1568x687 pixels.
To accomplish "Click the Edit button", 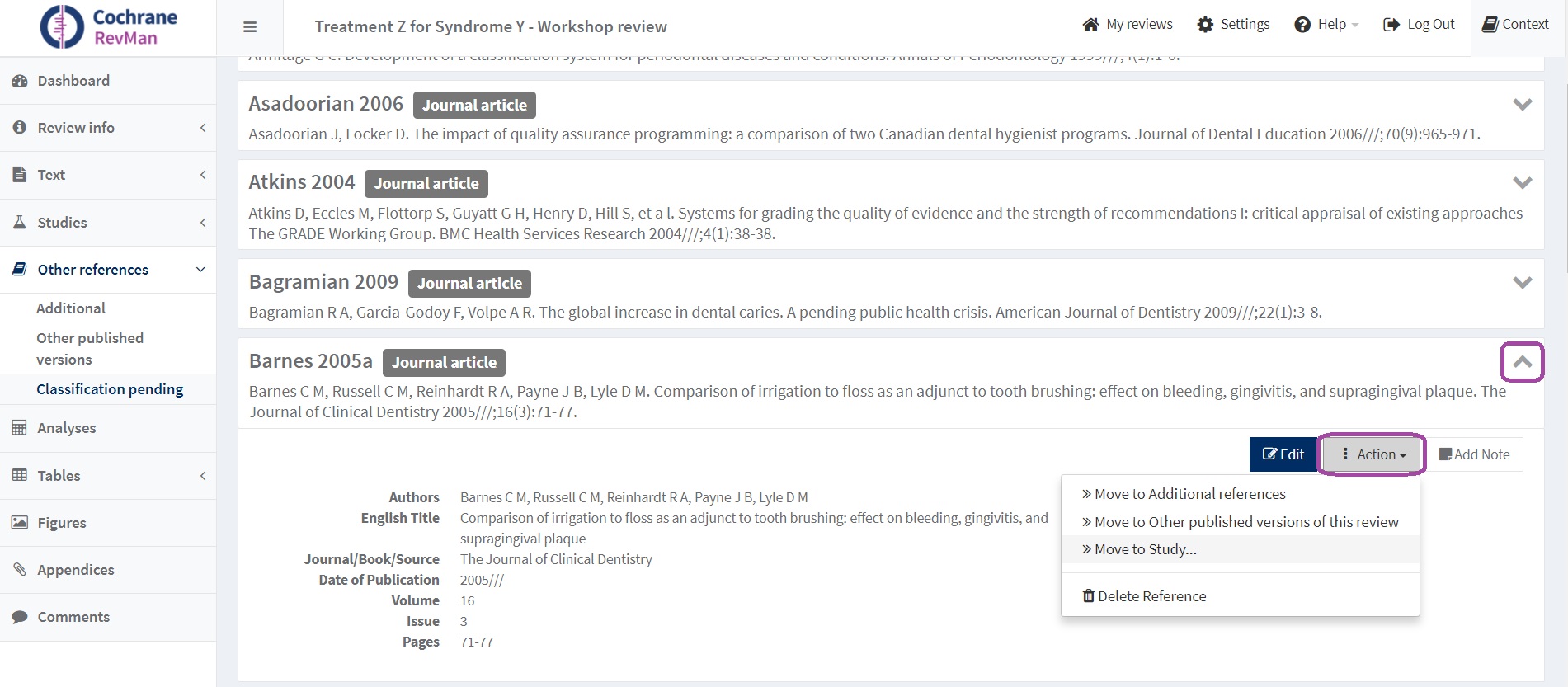I will click(1283, 454).
